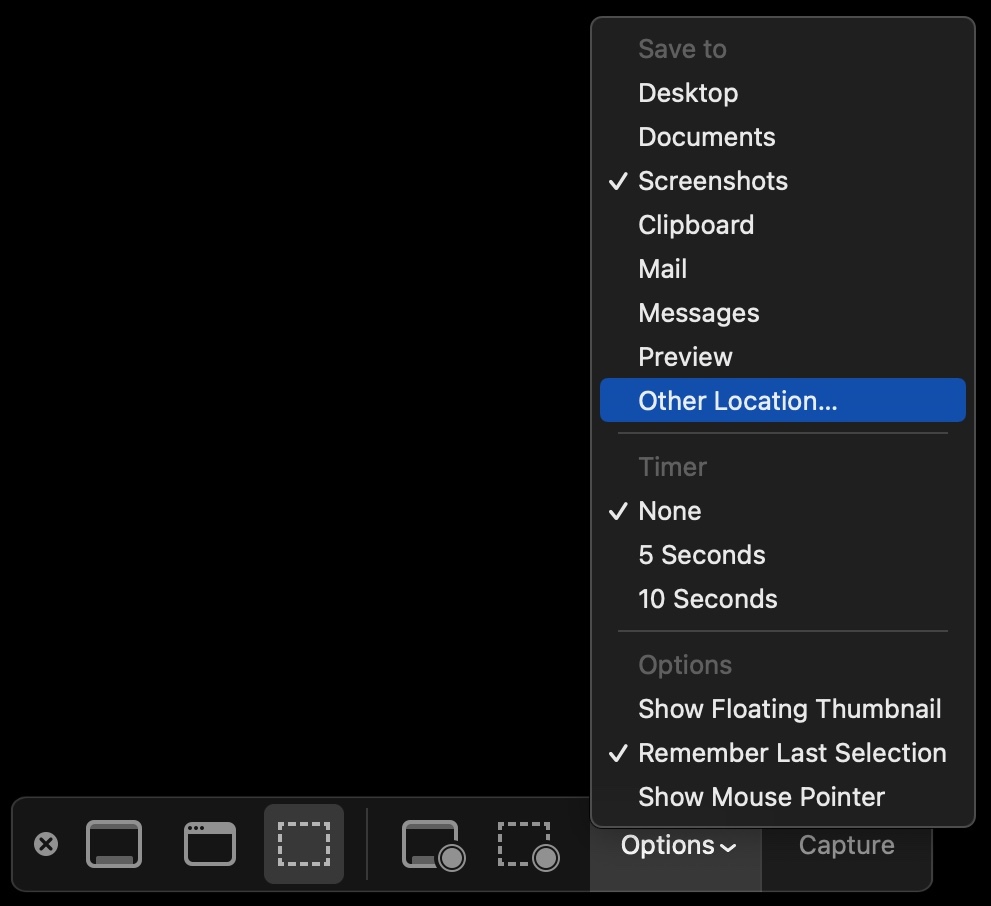The image size is (991, 906).
Task: Select Record Selected Portion icon
Action: click(x=528, y=845)
